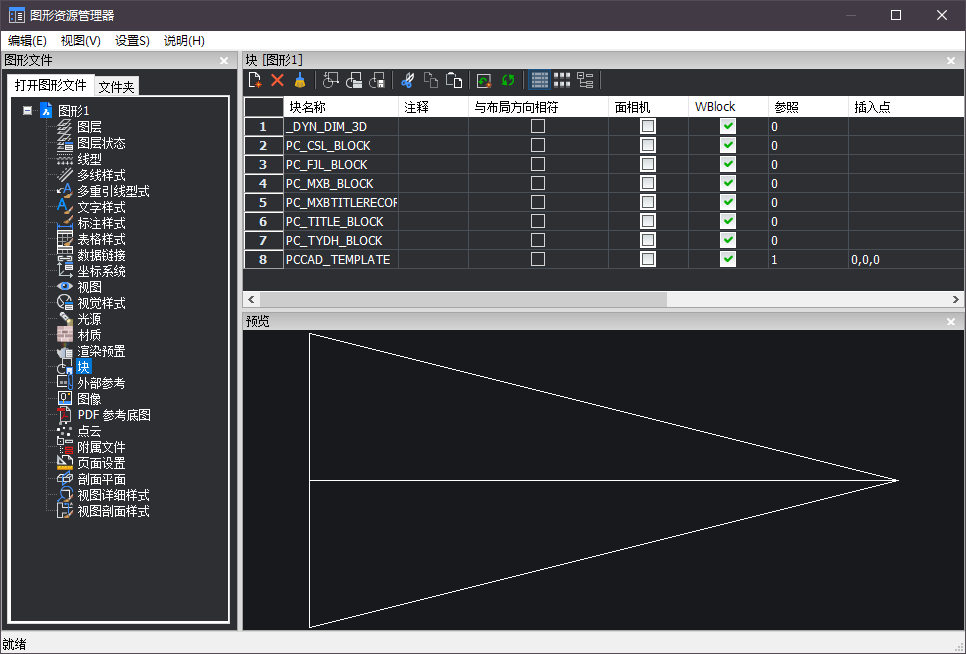Switch to thumbnail icons view

click(x=562, y=80)
